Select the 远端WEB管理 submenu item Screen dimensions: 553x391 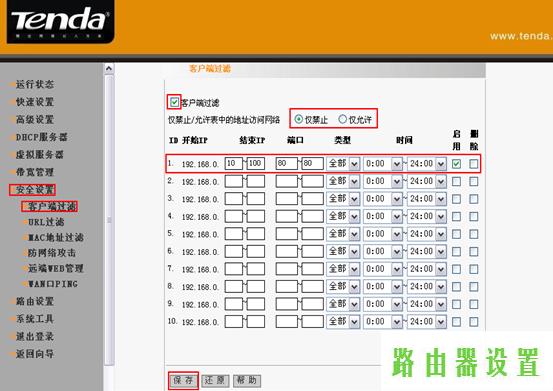56,268
